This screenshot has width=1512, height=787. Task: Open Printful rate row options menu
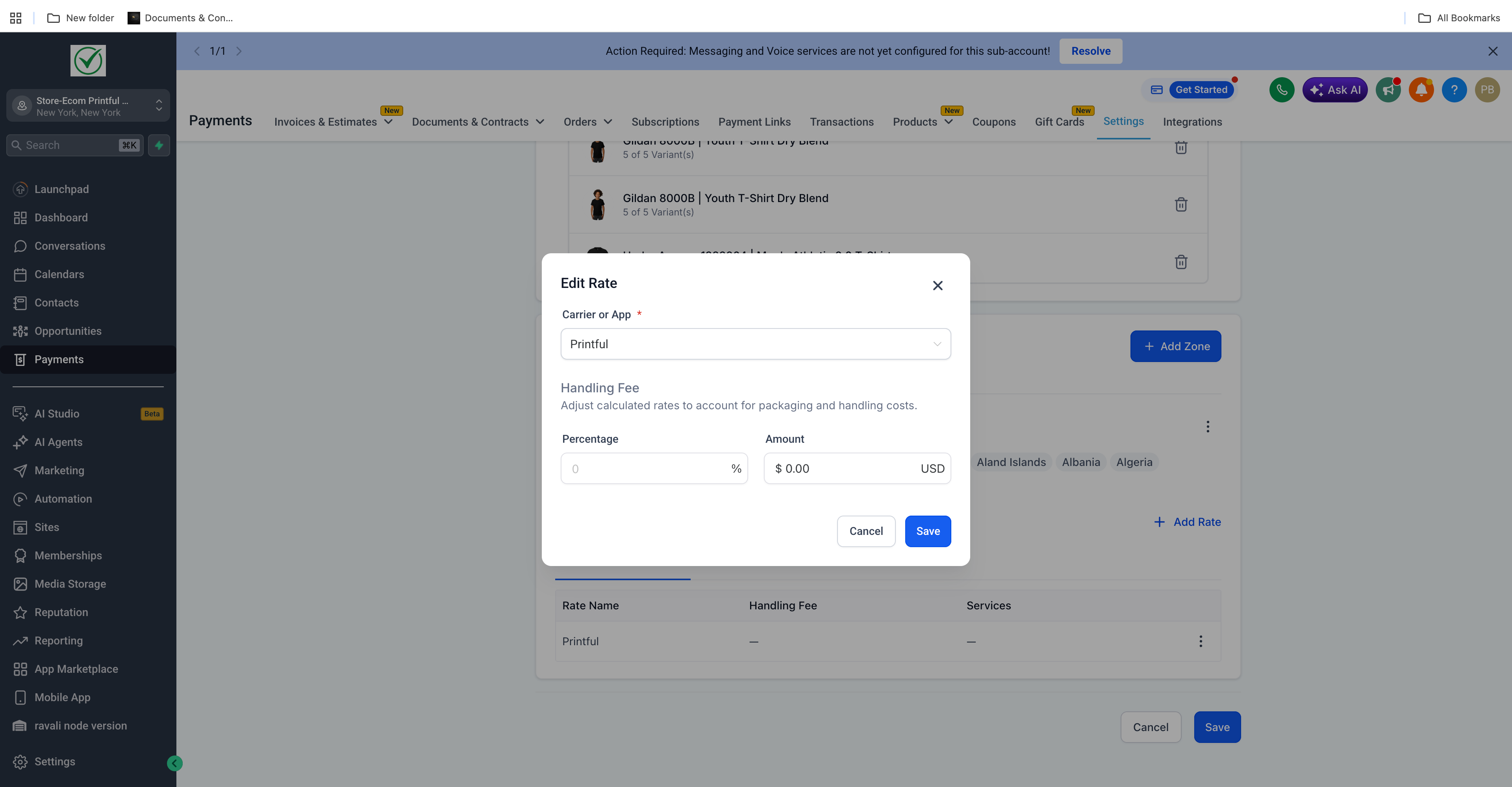click(1200, 641)
